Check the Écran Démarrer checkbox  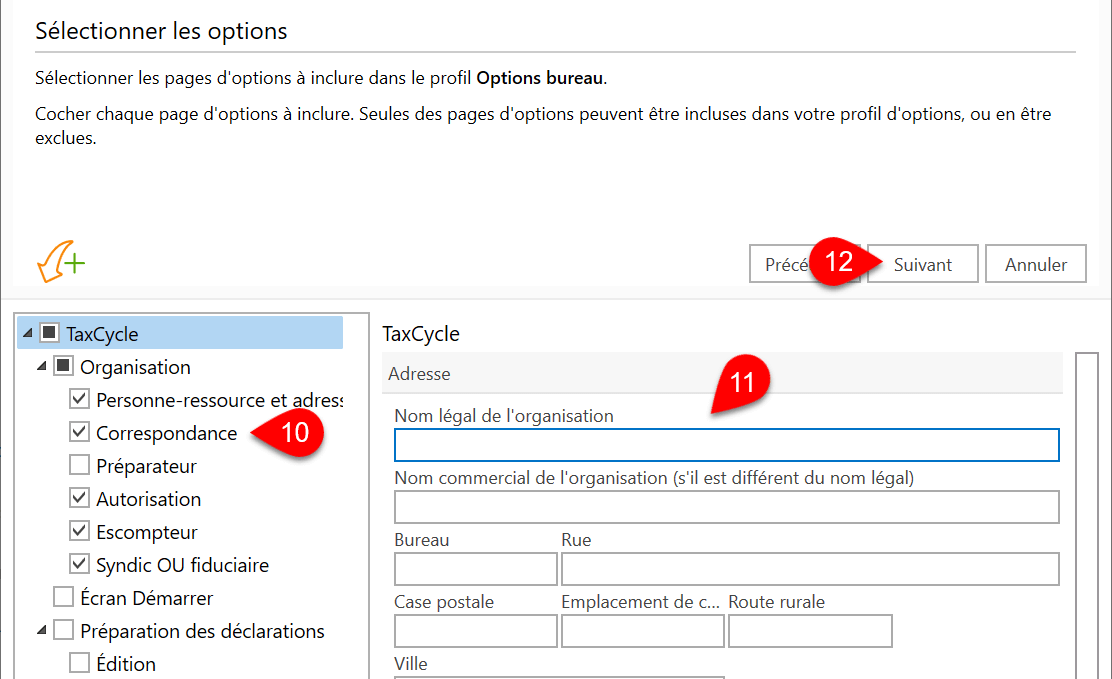(x=63, y=597)
